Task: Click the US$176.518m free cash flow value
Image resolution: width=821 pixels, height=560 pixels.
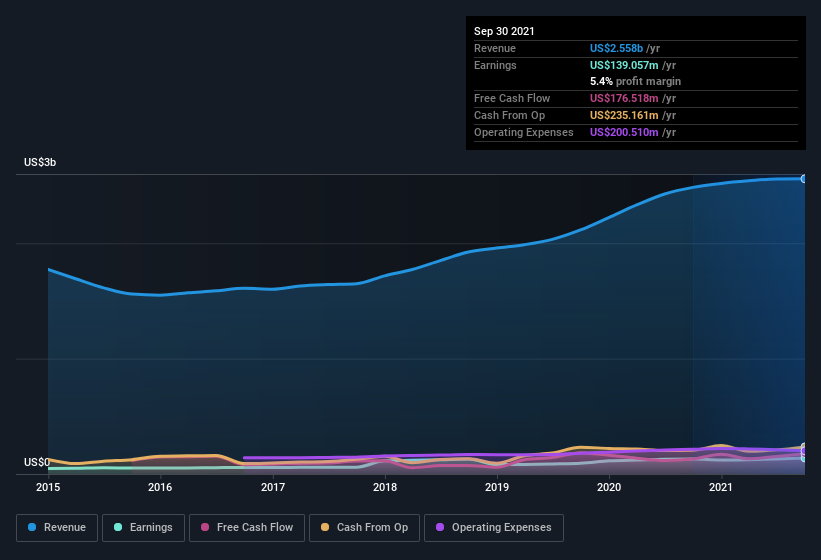Action: pos(624,98)
